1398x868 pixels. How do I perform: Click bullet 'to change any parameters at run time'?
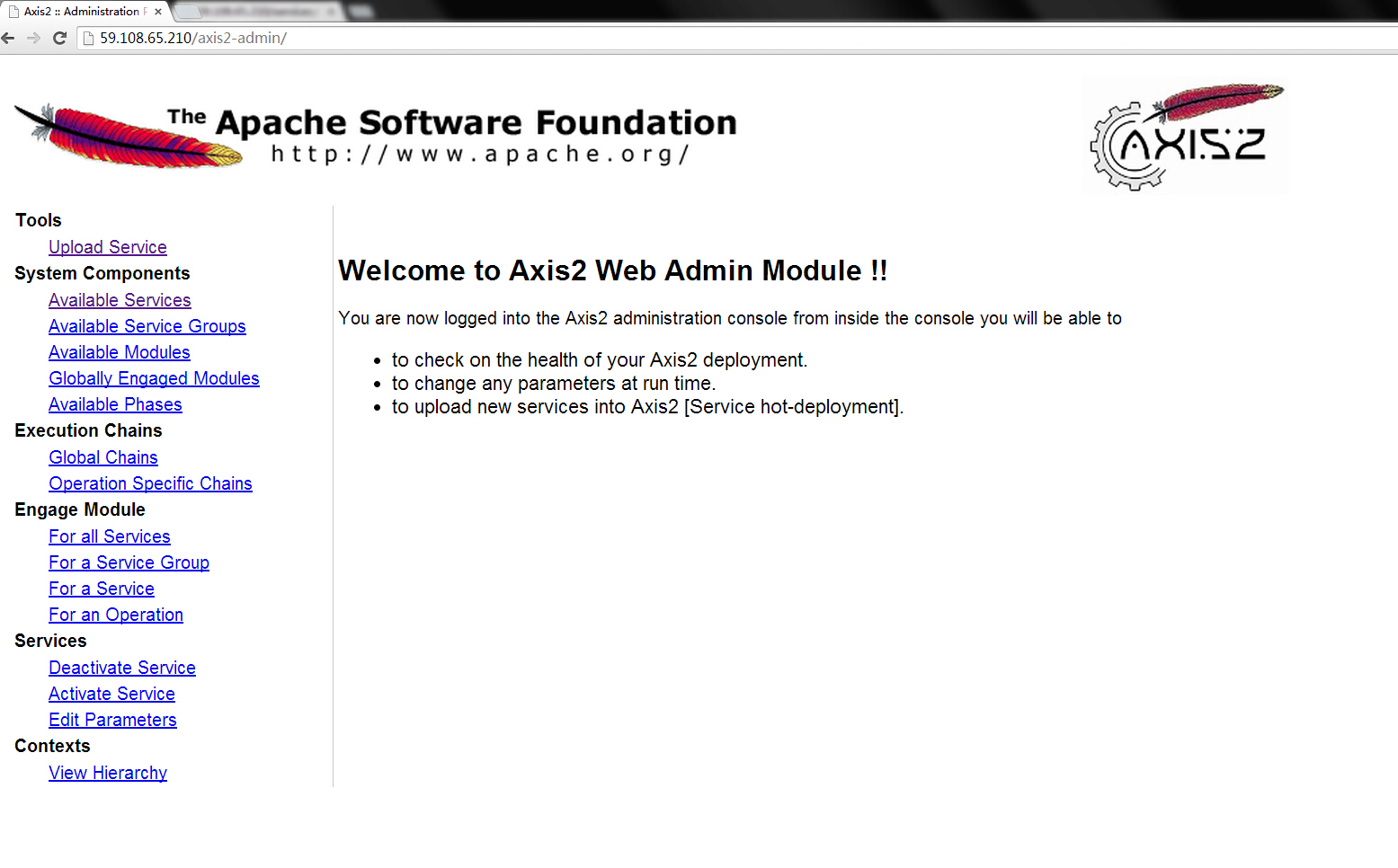[x=554, y=383]
